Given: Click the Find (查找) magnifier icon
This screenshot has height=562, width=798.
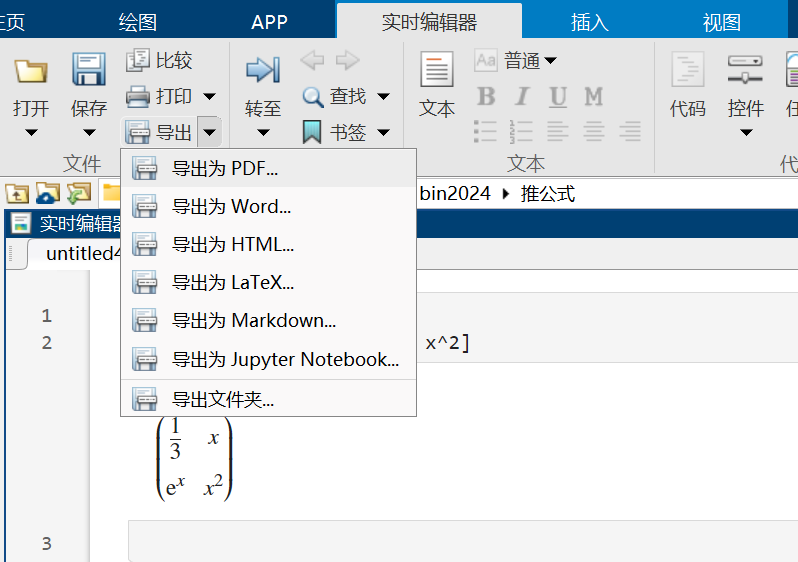Looking at the screenshot, I should click(312, 96).
